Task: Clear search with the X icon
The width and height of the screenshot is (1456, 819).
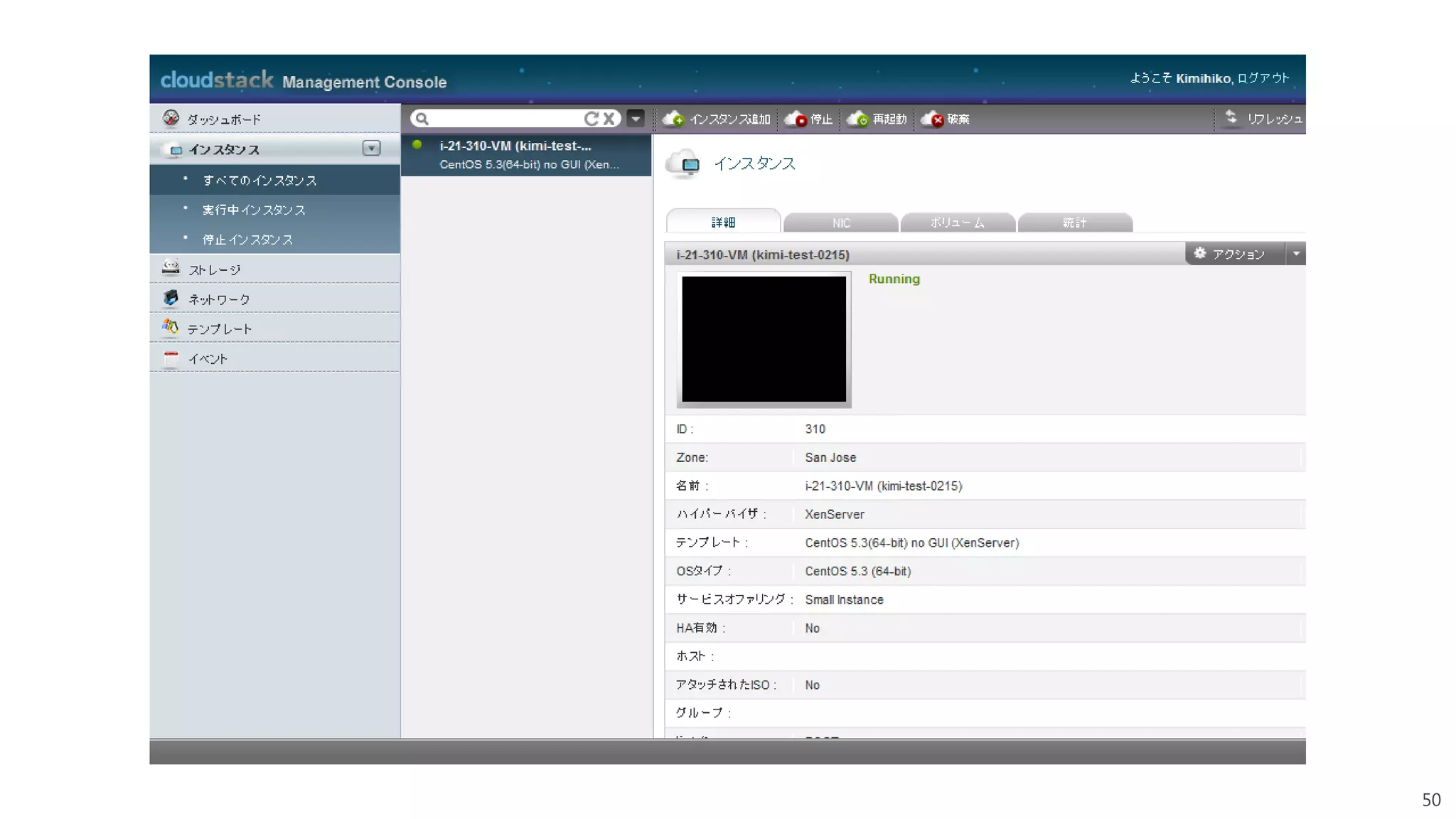Action: pos(609,119)
